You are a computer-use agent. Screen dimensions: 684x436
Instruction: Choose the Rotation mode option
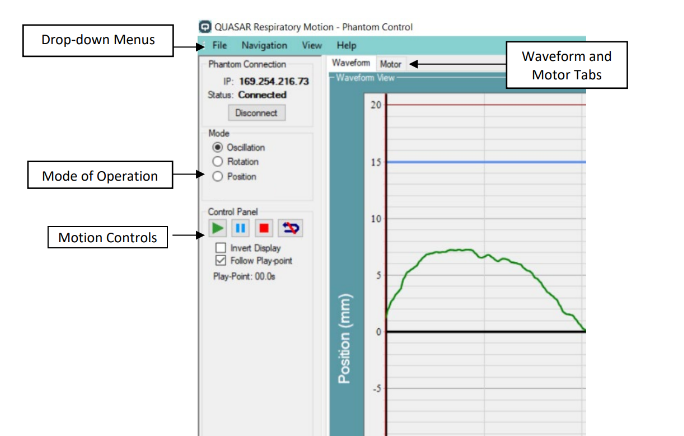[x=217, y=162]
